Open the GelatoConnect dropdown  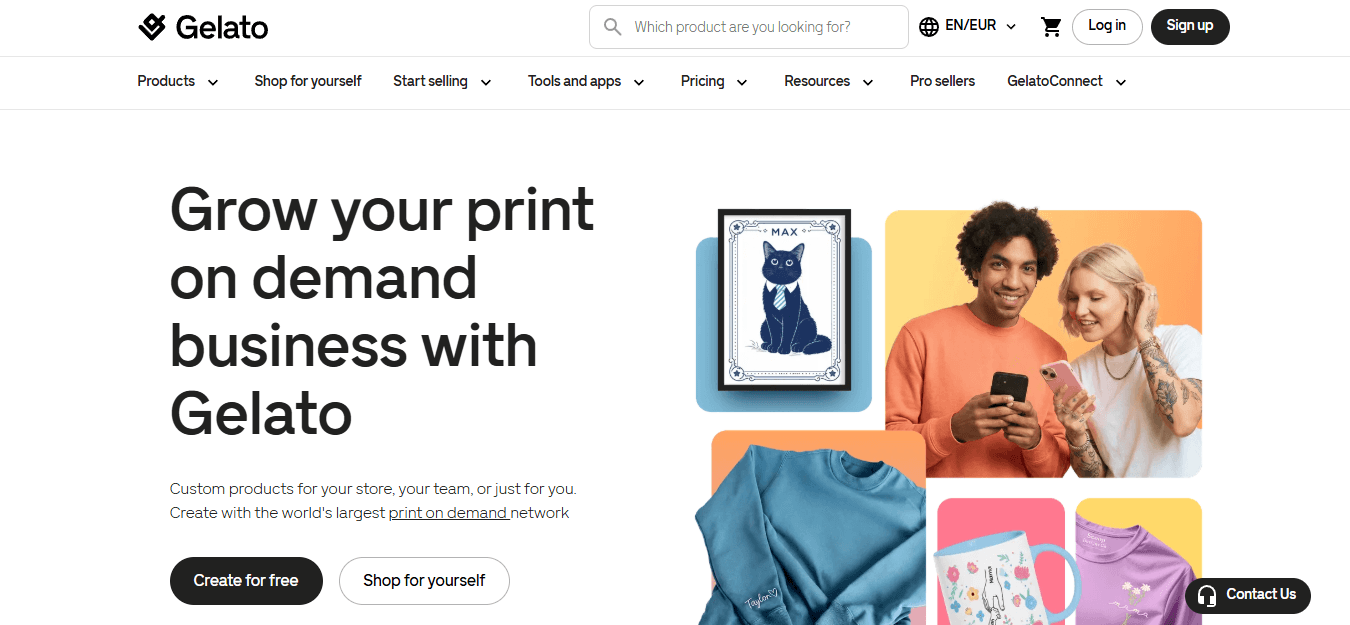tap(1067, 82)
